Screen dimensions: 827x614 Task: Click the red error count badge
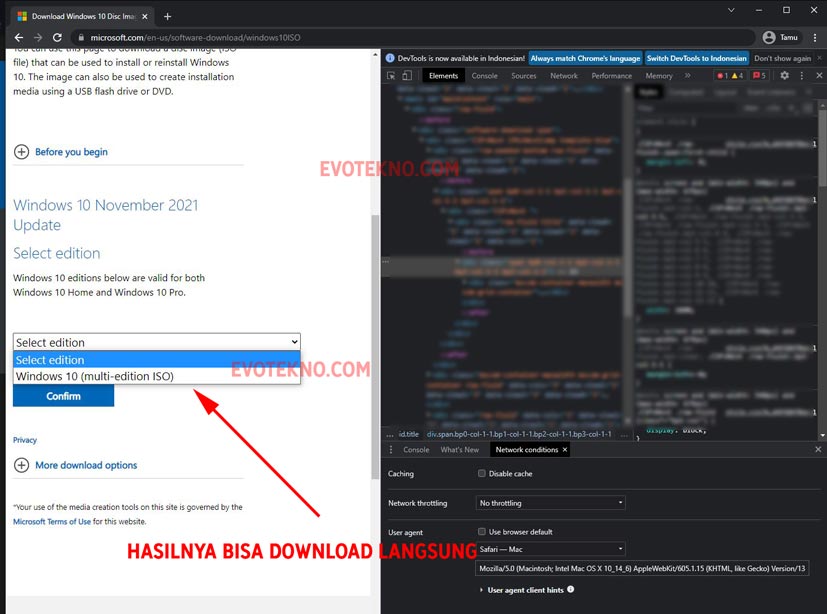[x=723, y=76]
